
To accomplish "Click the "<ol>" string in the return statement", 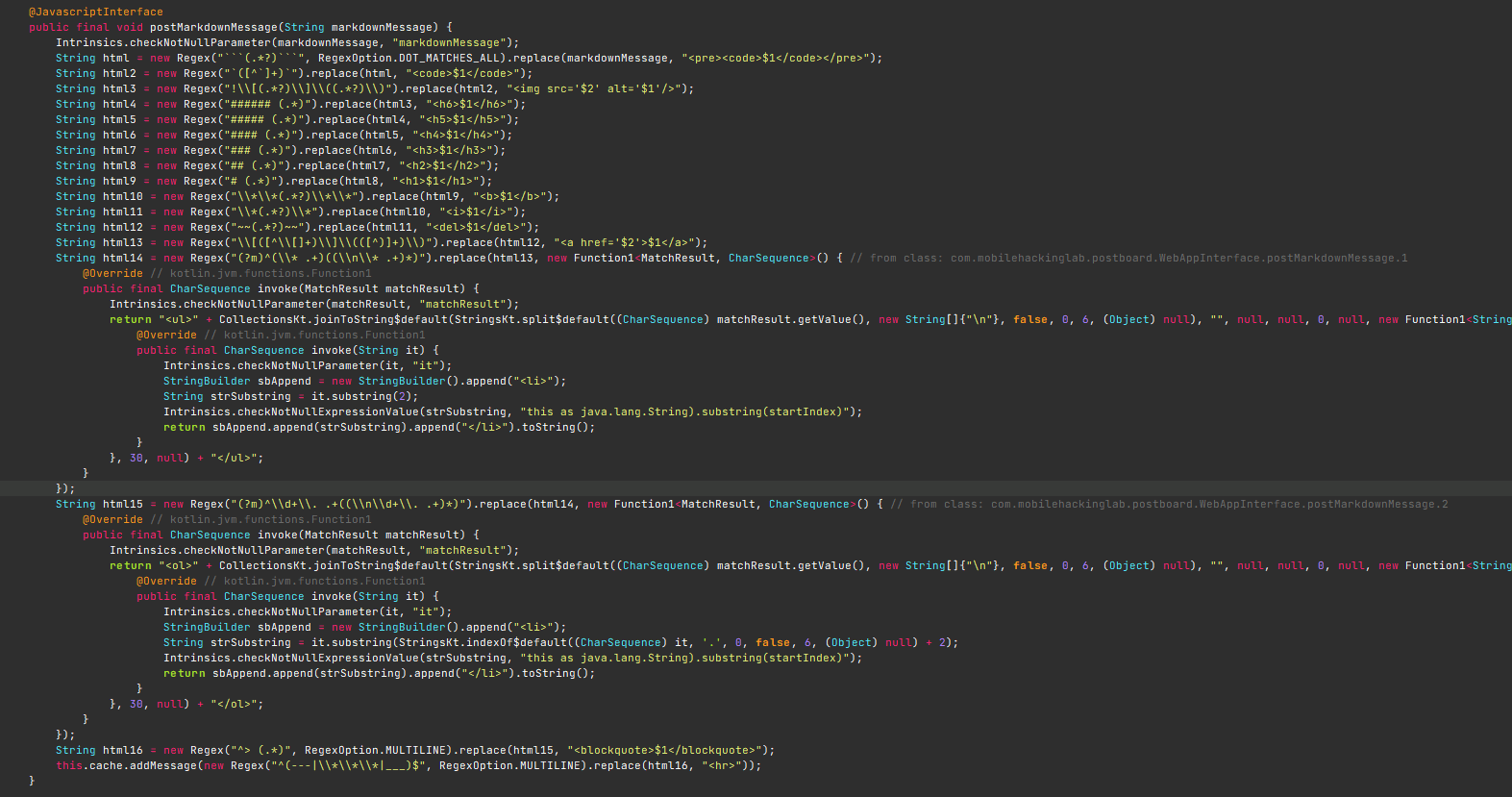I will (x=178, y=565).
